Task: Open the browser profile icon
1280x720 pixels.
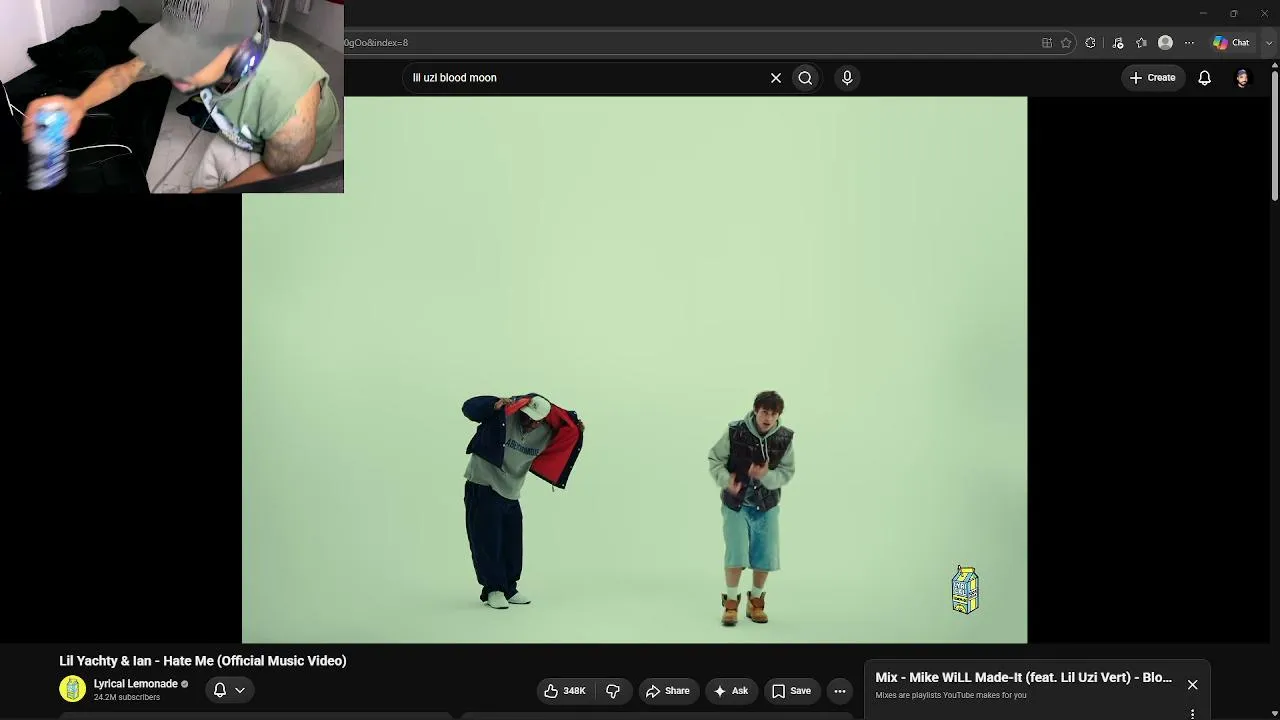Action: point(1165,43)
